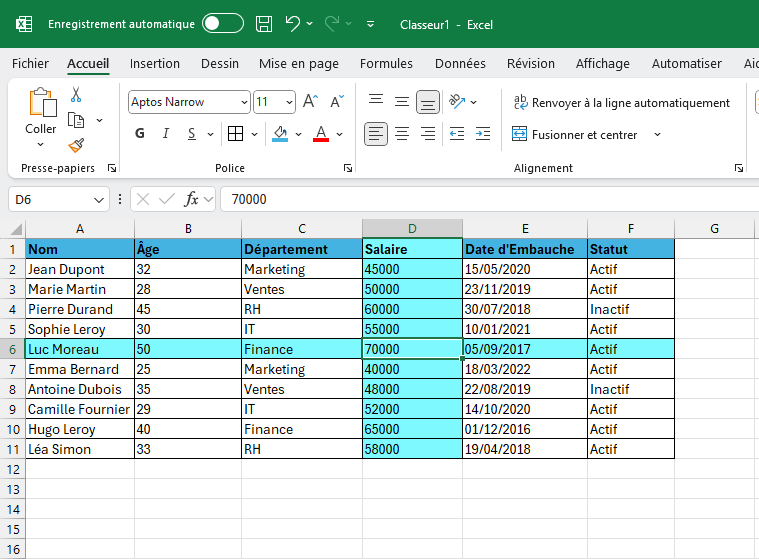Click the cell with date 18/03/2022
759x559 pixels.
tap(525, 369)
